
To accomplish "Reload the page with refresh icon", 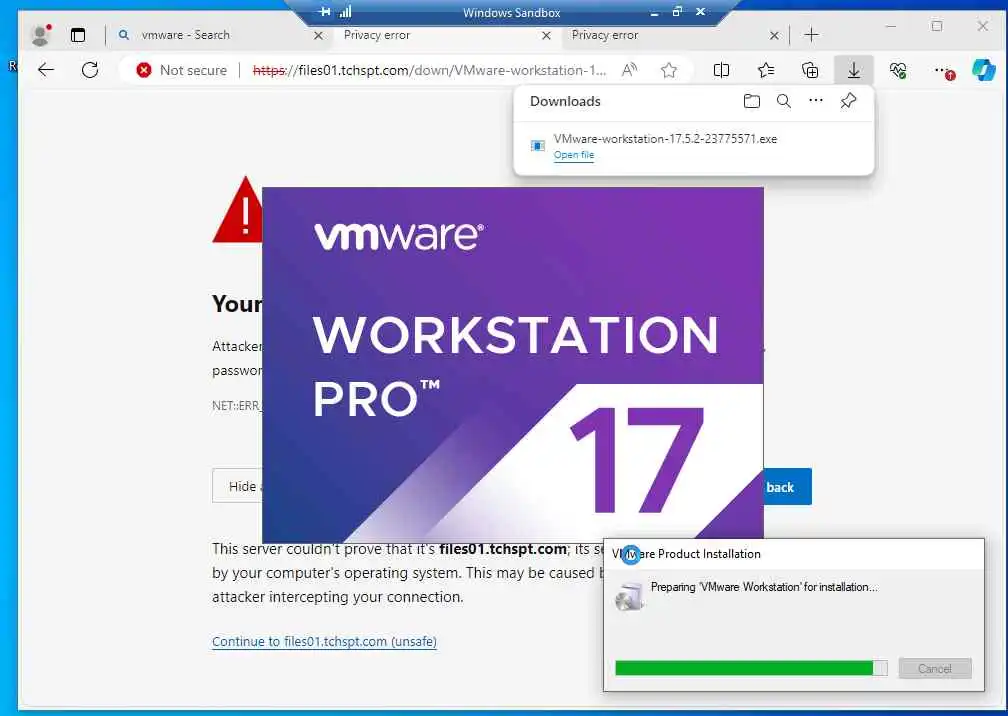I will click(x=90, y=70).
